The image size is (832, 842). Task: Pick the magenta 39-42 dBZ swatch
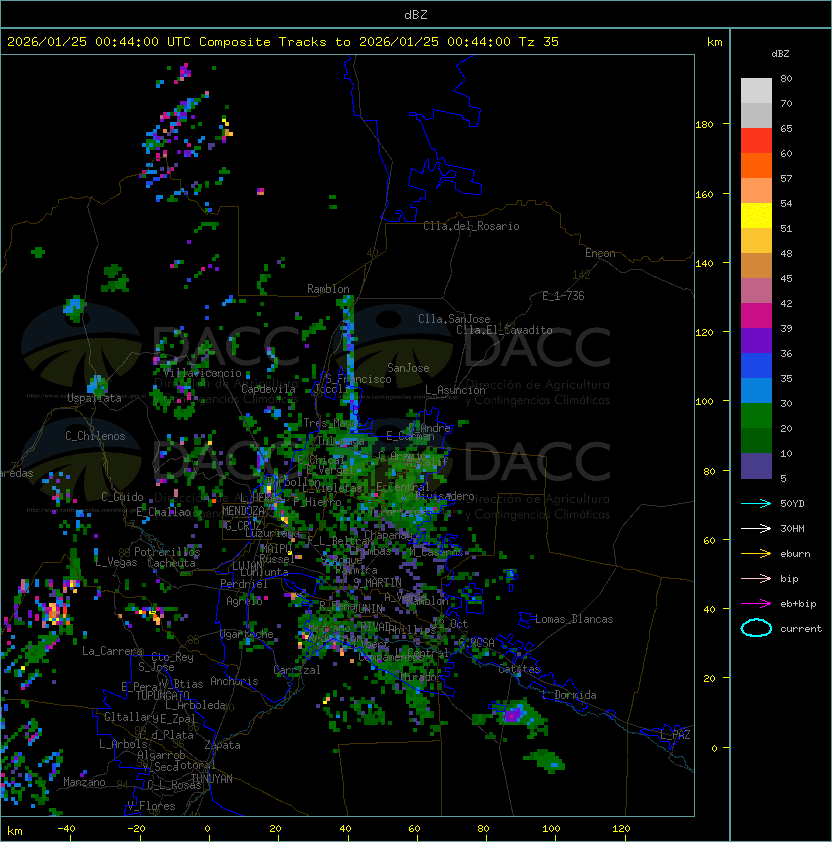[756, 316]
